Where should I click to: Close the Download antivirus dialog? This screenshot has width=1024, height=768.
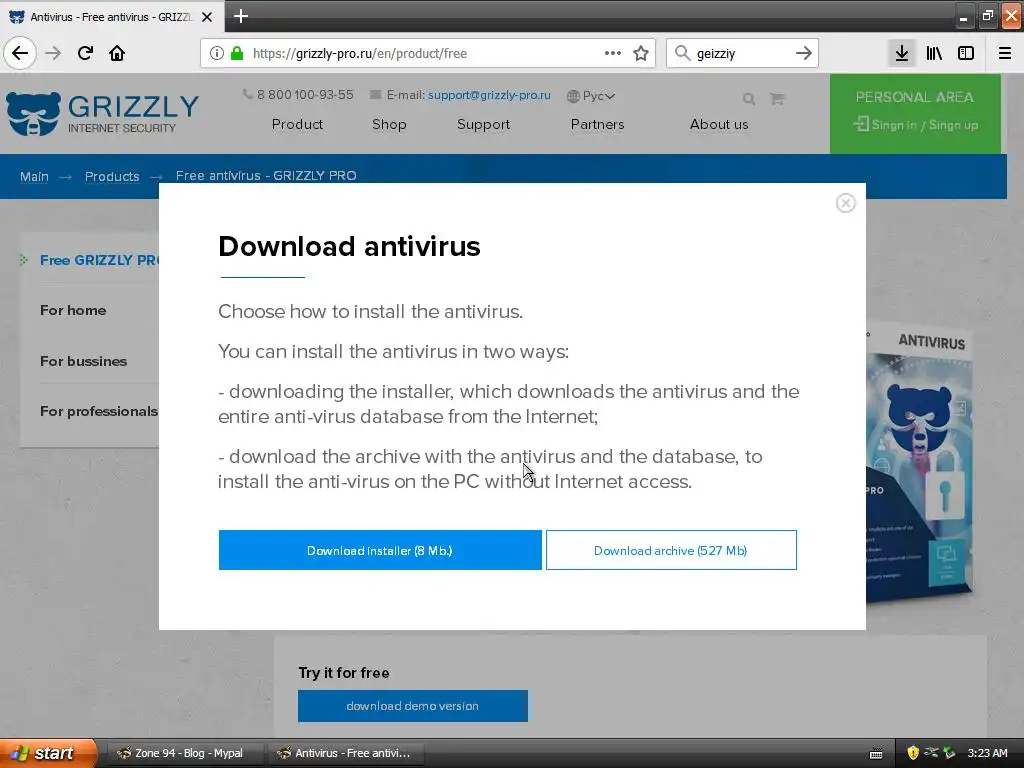click(x=846, y=203)
